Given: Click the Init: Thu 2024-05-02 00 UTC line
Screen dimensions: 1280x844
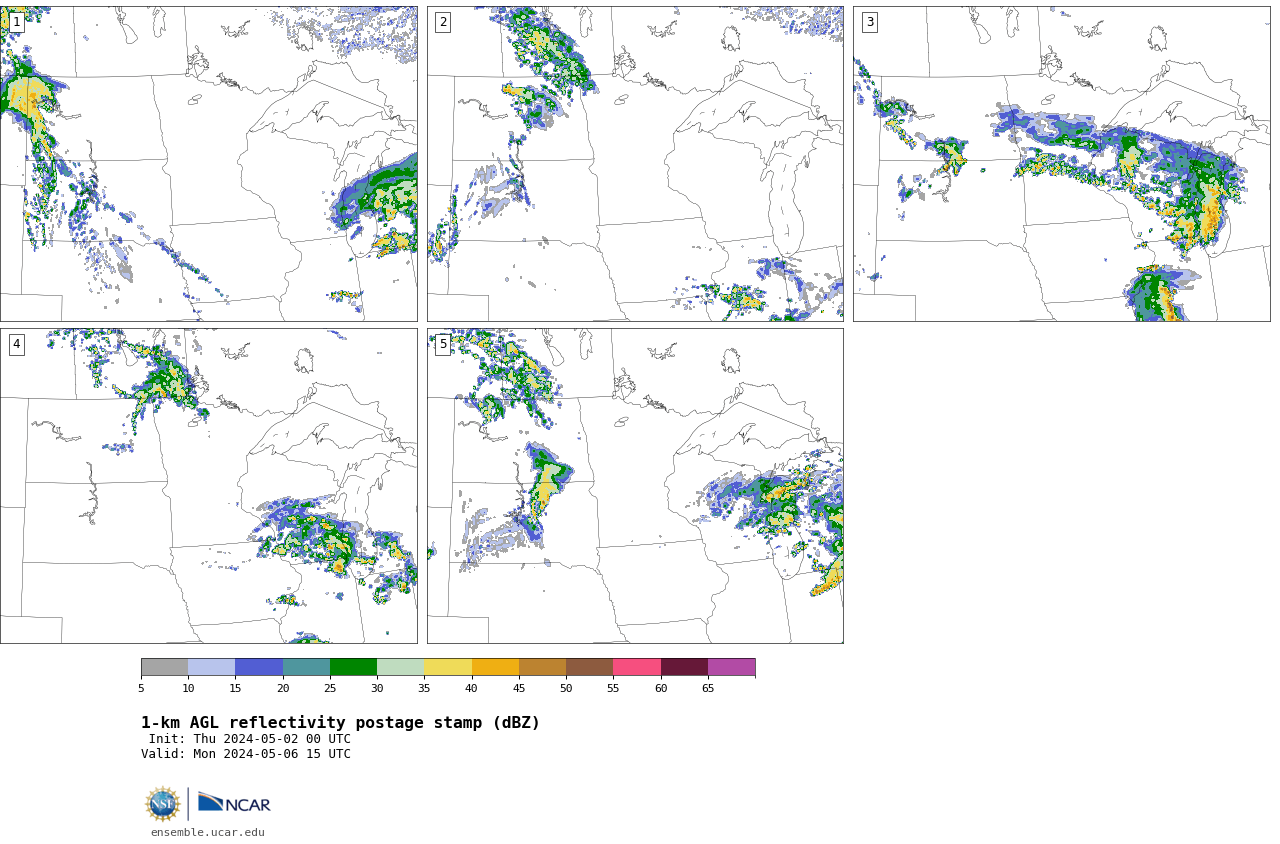Looking at the screenshot, I should (250, 739).
